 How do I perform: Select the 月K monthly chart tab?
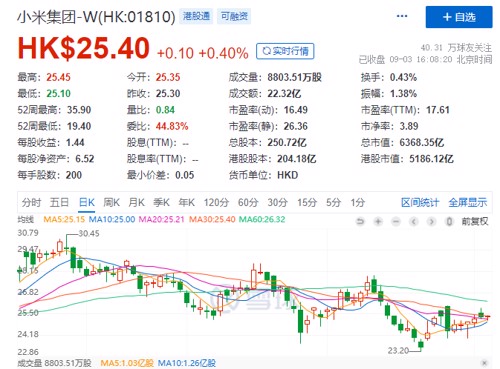[x=136, y=202]
